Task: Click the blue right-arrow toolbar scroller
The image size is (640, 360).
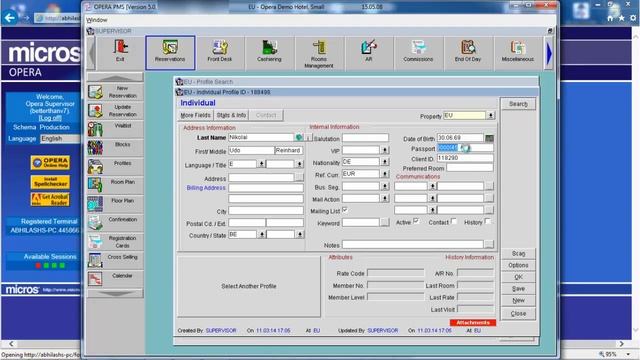Action: (549, 53)
